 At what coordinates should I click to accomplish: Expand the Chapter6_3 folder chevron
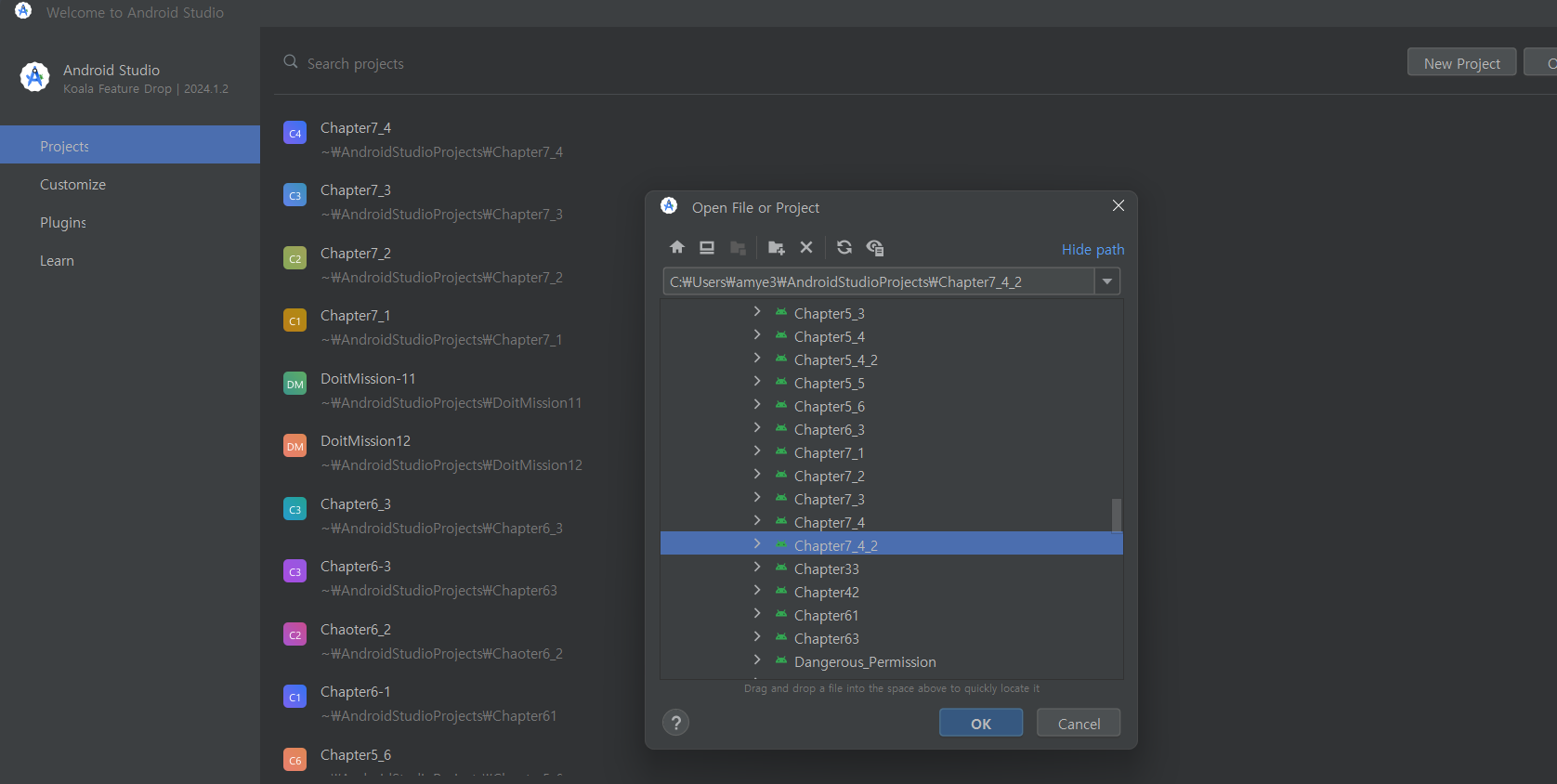(757, 428)
